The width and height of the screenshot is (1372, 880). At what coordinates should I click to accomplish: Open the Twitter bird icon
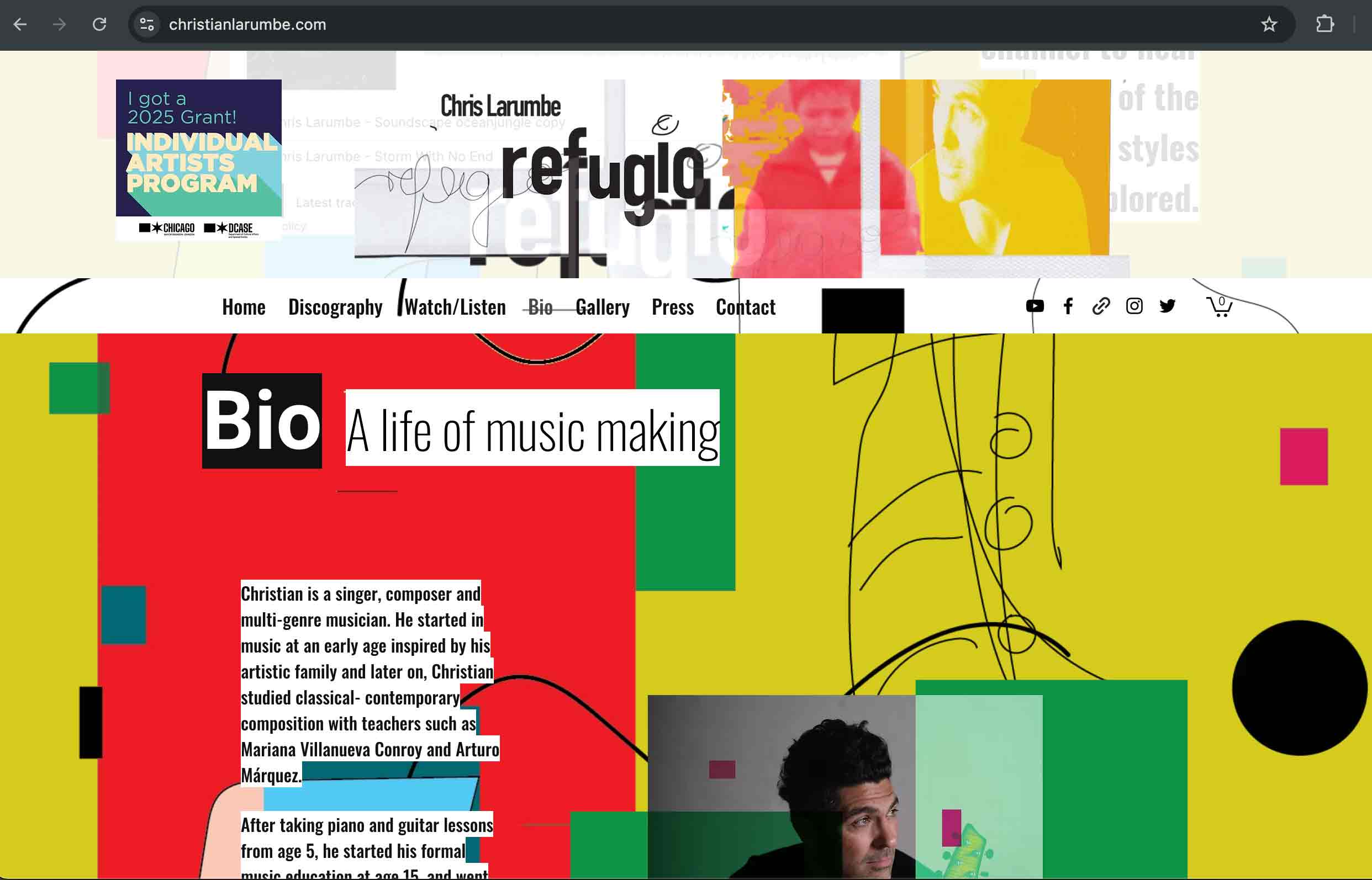tap(1167, 306)
